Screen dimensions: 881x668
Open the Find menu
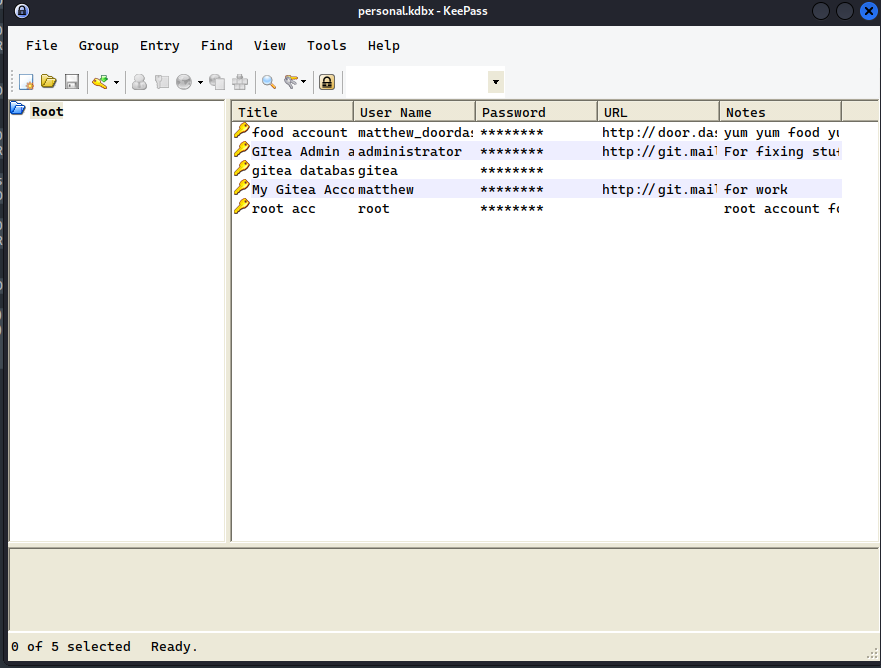[x=216, y=46]
